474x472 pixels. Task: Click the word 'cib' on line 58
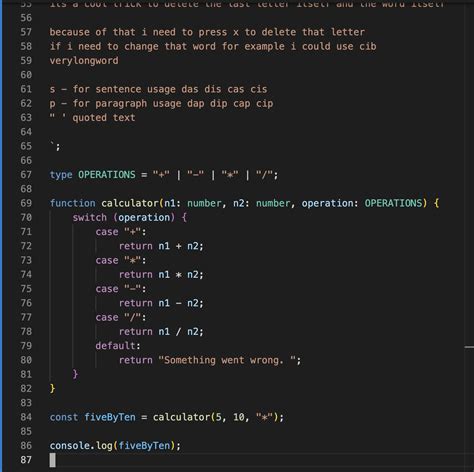click(x=368, y=46)
